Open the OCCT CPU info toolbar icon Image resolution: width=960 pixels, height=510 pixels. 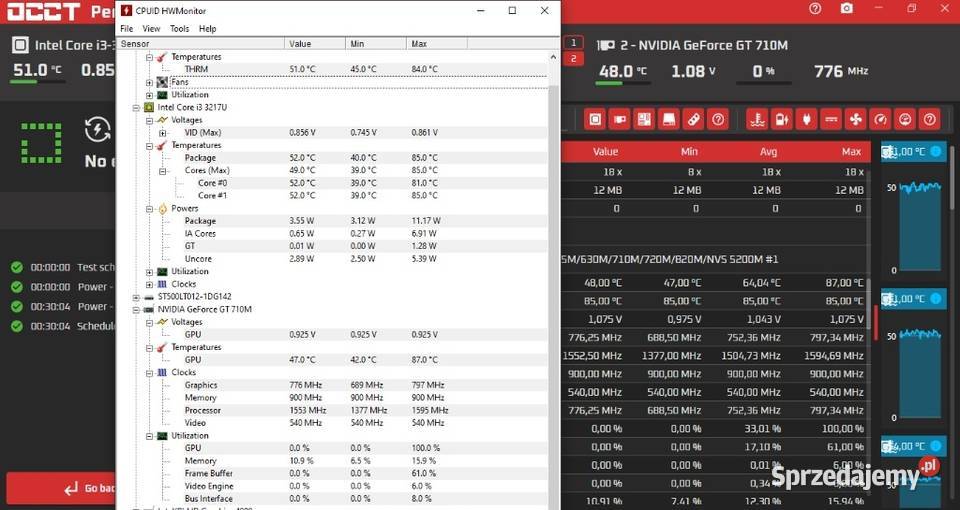[x=594, y=119]
